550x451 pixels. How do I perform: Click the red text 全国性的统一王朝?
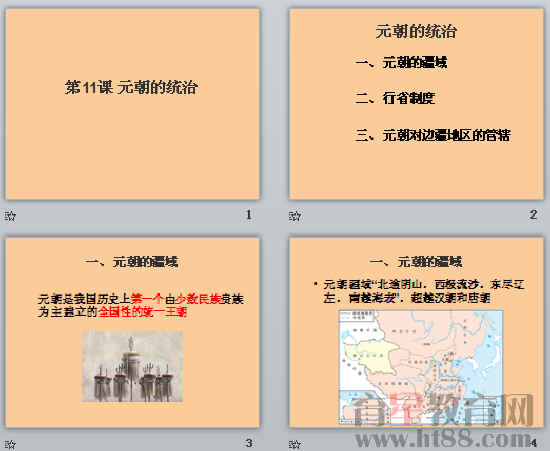143,312
